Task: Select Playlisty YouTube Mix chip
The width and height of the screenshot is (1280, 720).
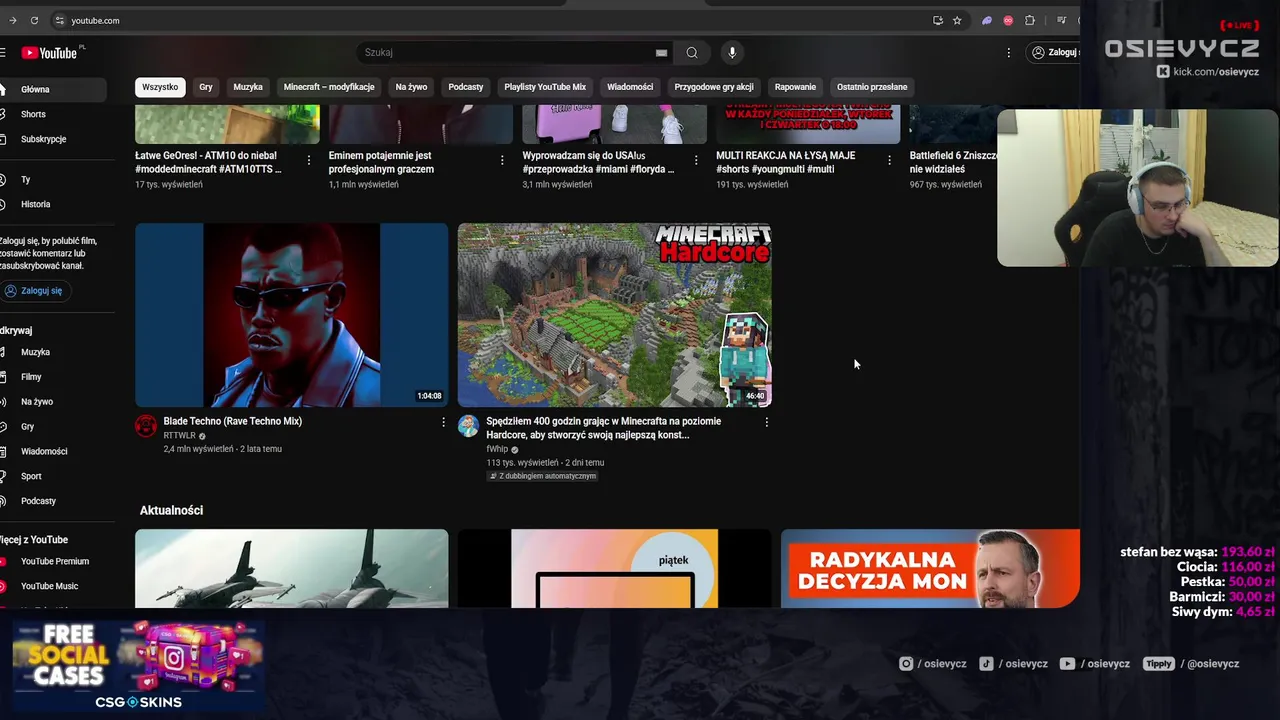Action: click(x=545, y=87)
